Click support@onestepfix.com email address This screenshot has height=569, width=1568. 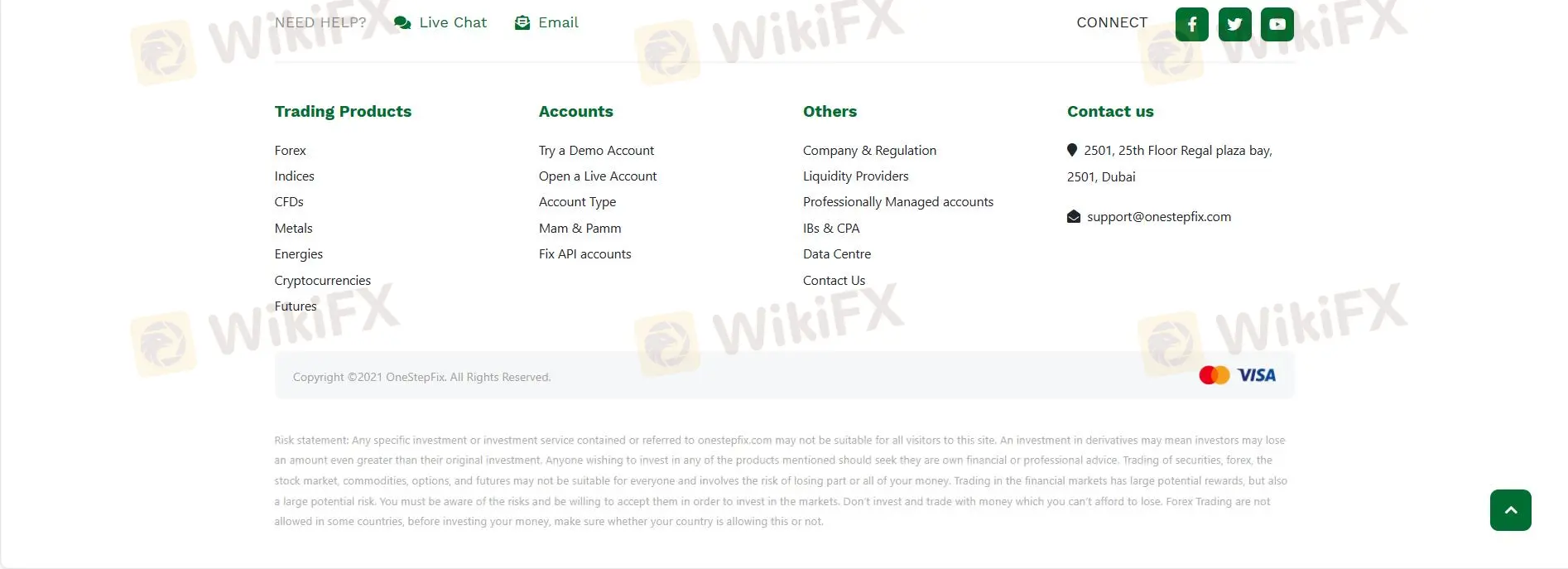tap(1158, 217)
